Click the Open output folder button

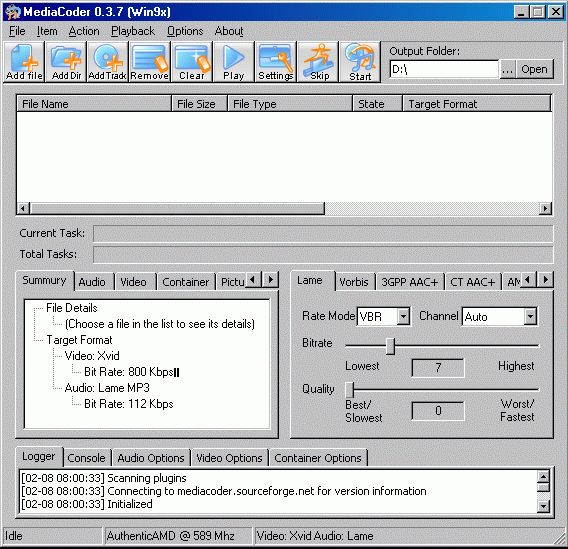click(x=534, y=69)
